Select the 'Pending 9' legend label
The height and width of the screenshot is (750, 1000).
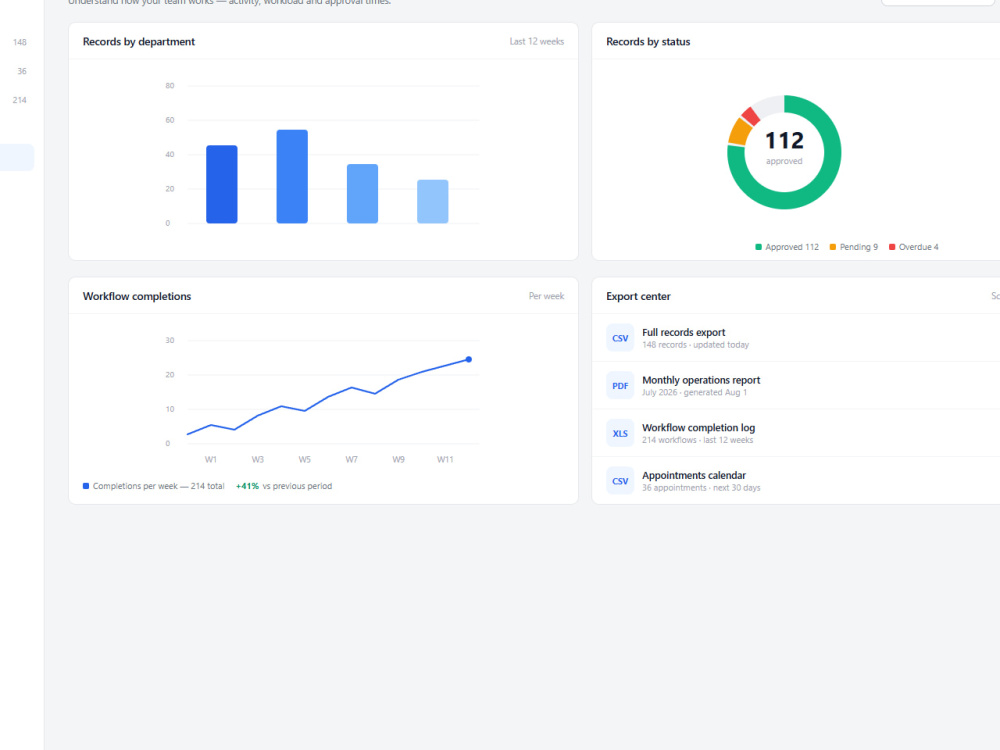click(x=858, y=247)
